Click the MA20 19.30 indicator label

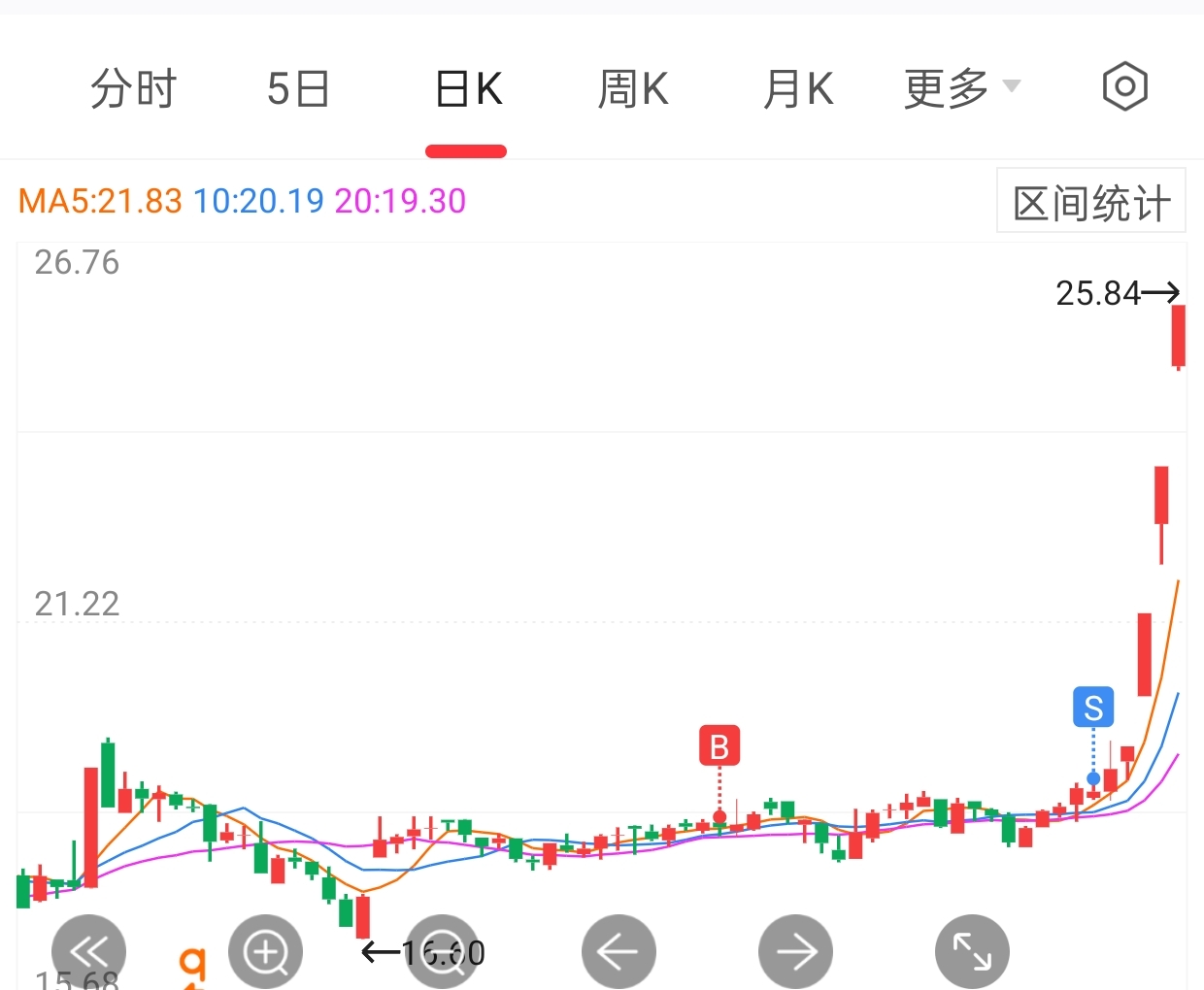click(x=400, y=201)
